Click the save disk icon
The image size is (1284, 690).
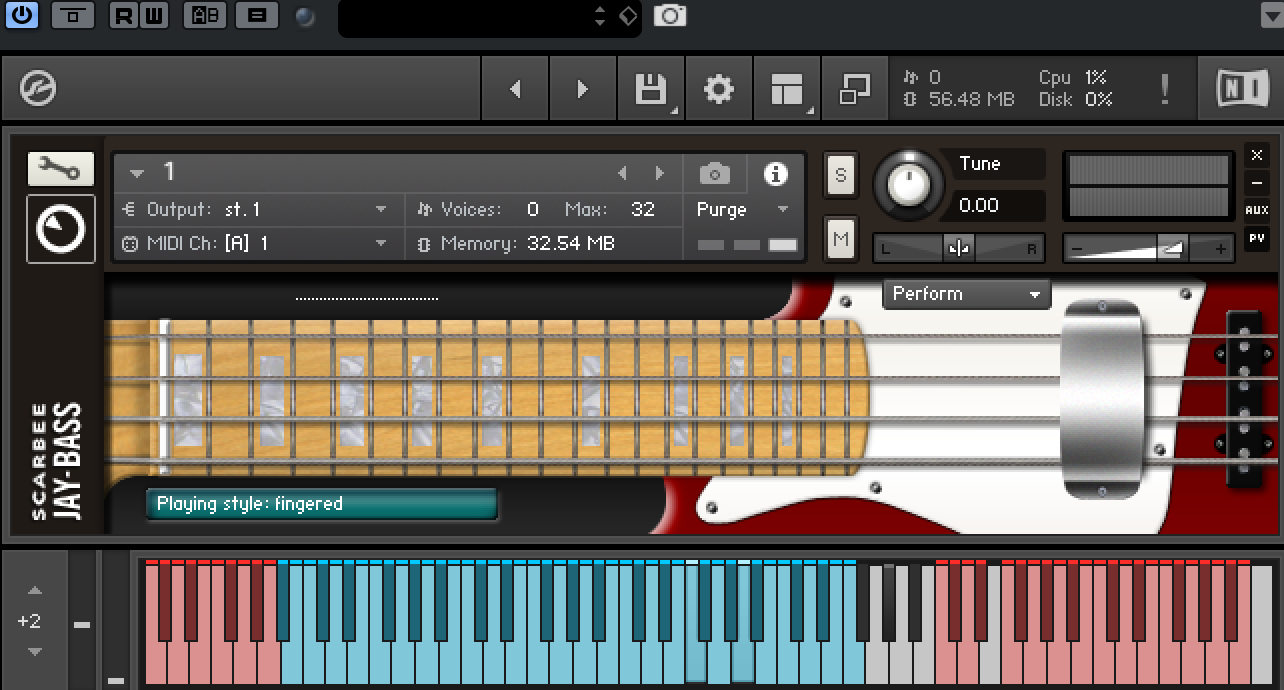[x=651, y=90]
